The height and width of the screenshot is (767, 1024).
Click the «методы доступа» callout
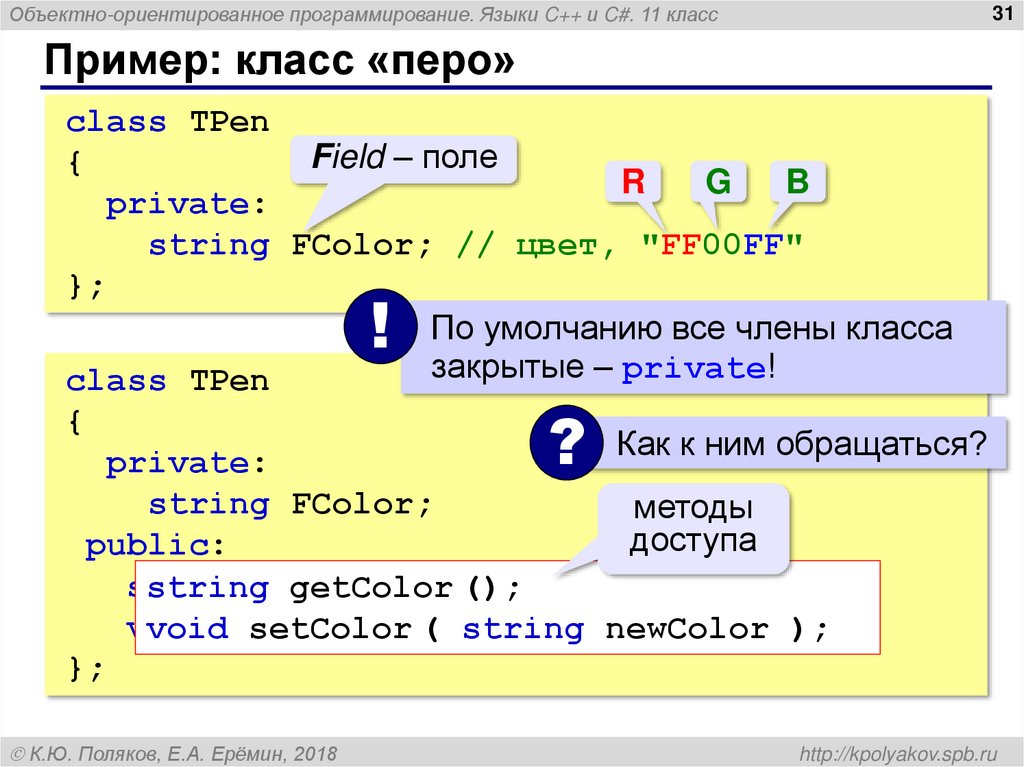point(693,527)
